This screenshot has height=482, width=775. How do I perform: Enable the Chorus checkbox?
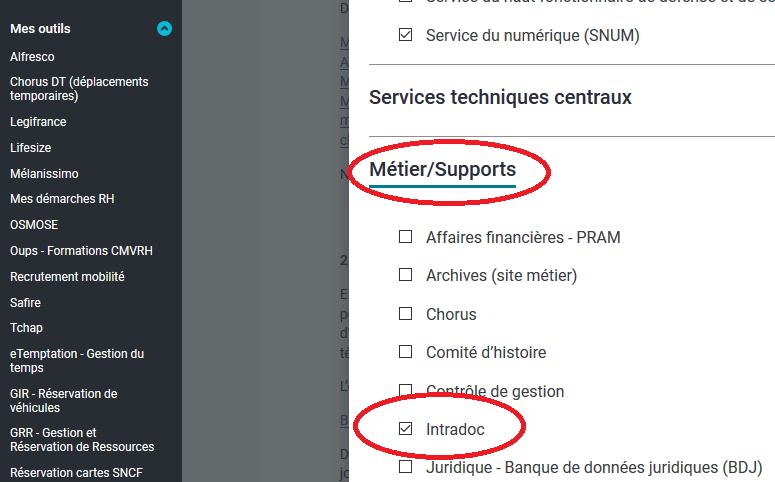(x=405, y=314)
